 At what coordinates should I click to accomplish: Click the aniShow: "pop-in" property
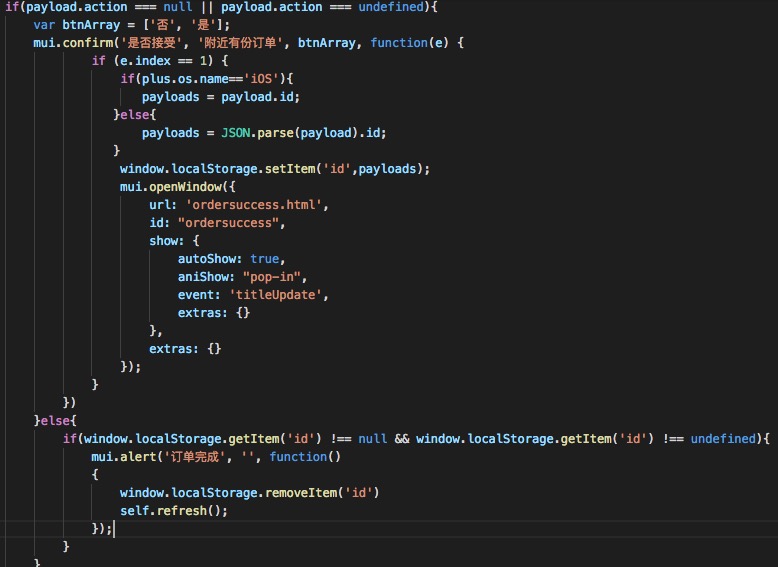[243, 277]
